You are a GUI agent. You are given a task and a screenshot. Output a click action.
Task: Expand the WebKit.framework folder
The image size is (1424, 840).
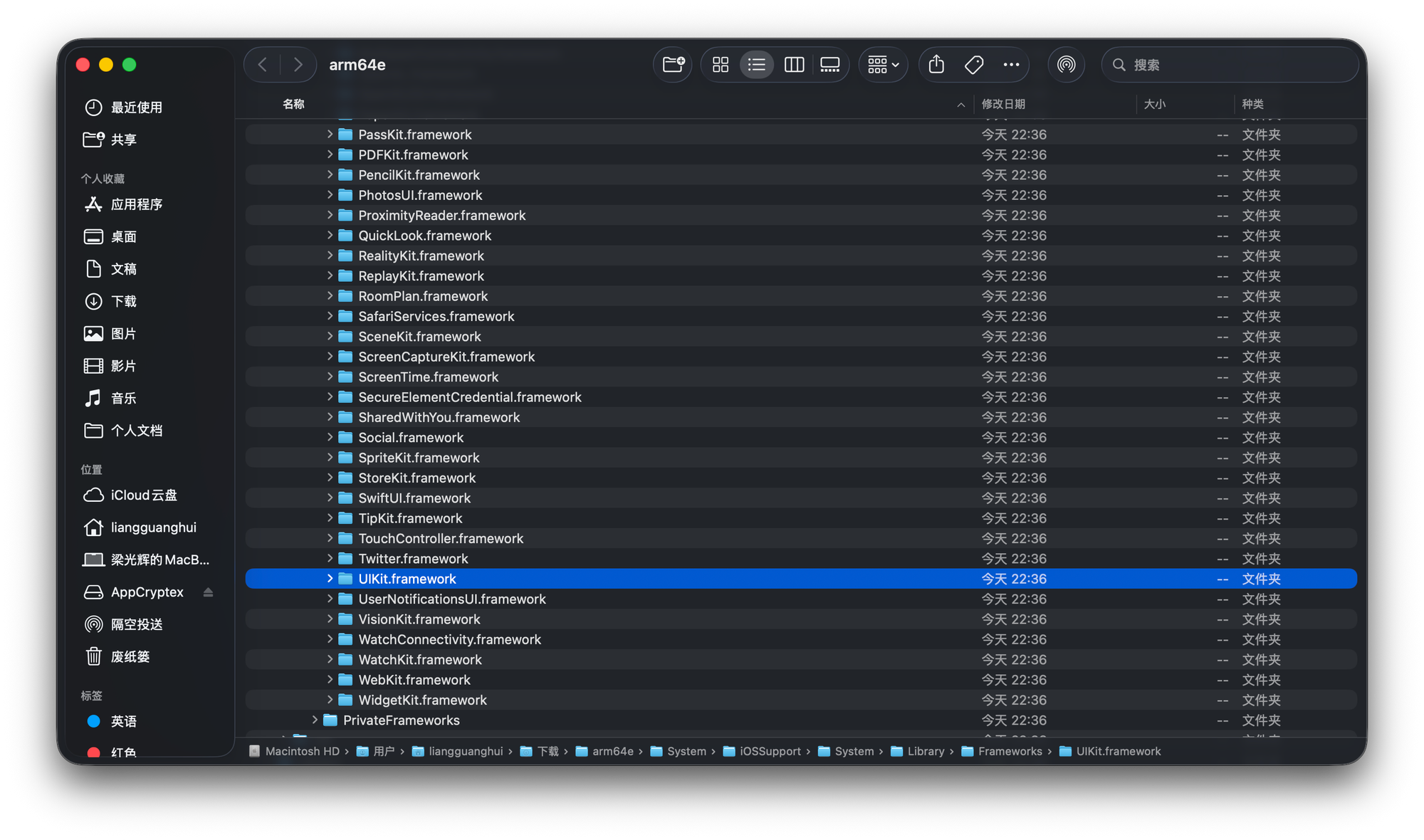tap(330, 679)
